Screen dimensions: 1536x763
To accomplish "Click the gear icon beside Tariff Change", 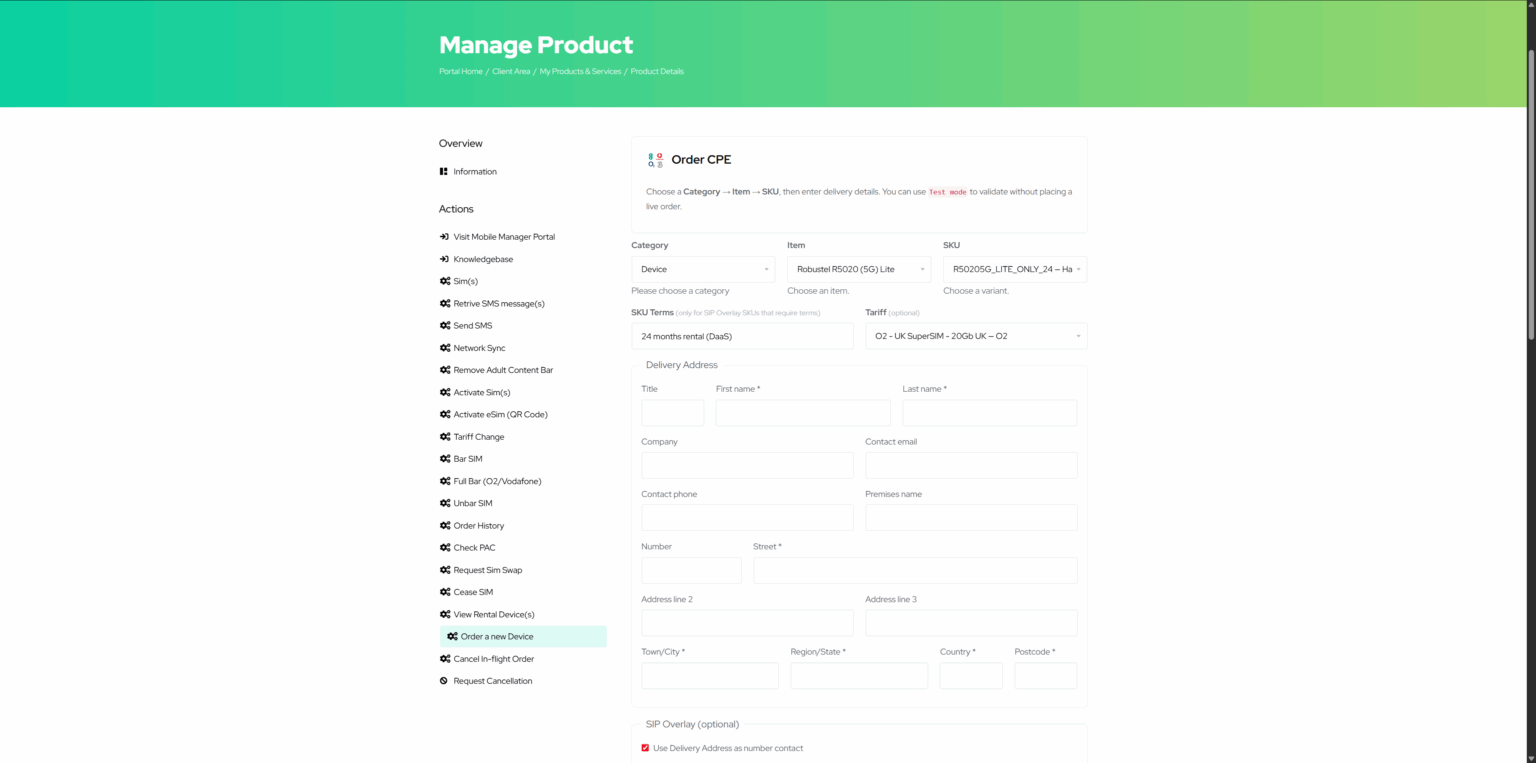I will click(444, 436).
